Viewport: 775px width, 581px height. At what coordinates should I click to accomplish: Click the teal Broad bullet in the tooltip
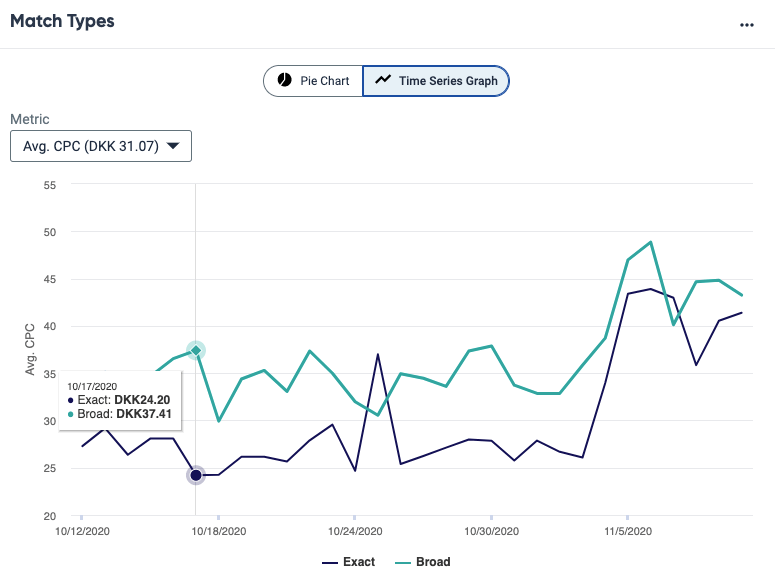click(x=70, y=414)
